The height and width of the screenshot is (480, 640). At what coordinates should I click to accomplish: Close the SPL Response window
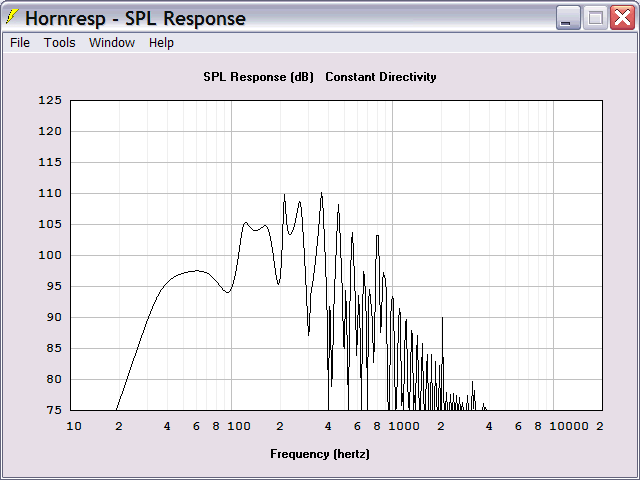click(x=622, y=18)
